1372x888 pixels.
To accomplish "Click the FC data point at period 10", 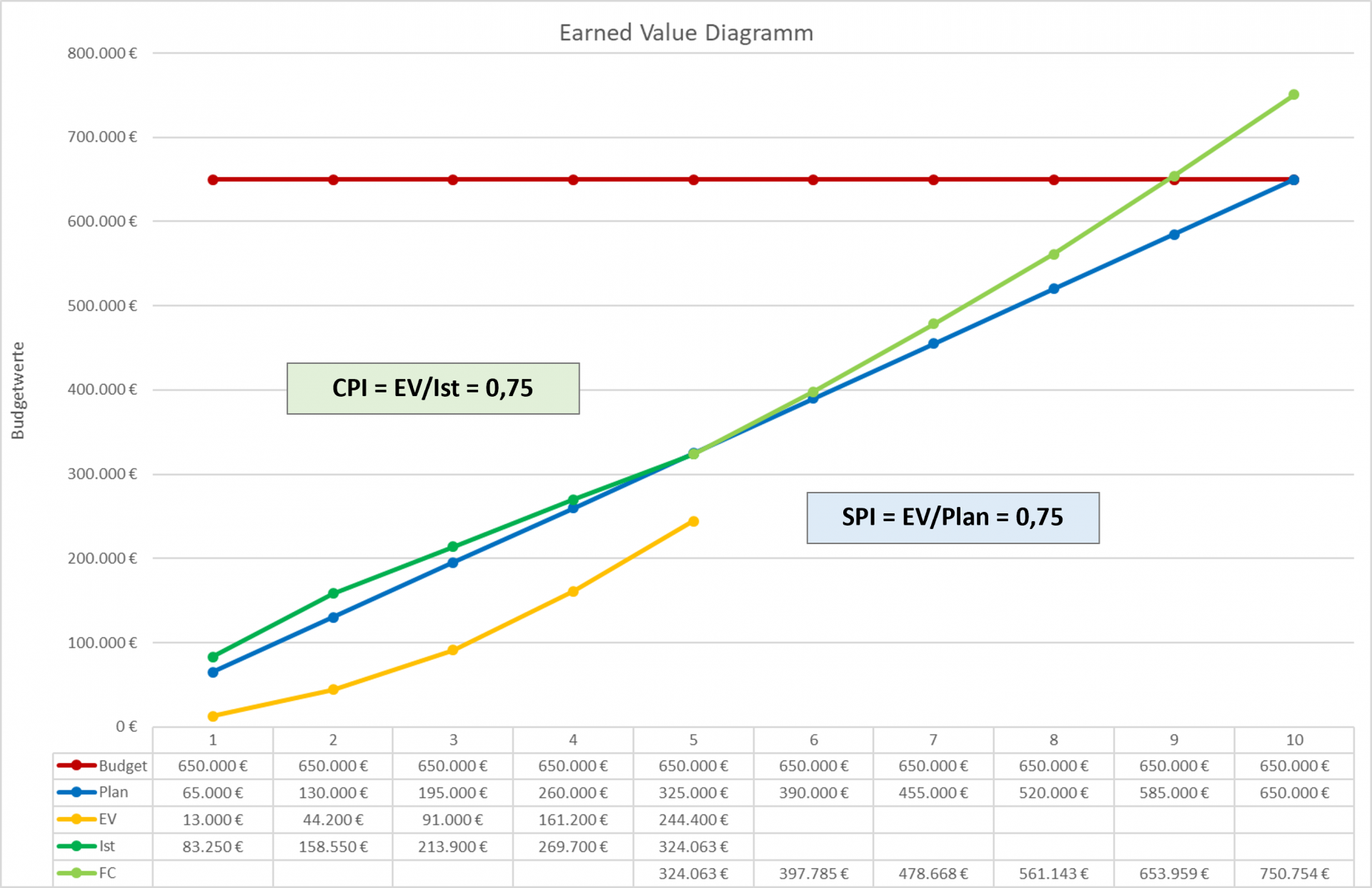I will pyautogui.click(x=1293, y=94).
